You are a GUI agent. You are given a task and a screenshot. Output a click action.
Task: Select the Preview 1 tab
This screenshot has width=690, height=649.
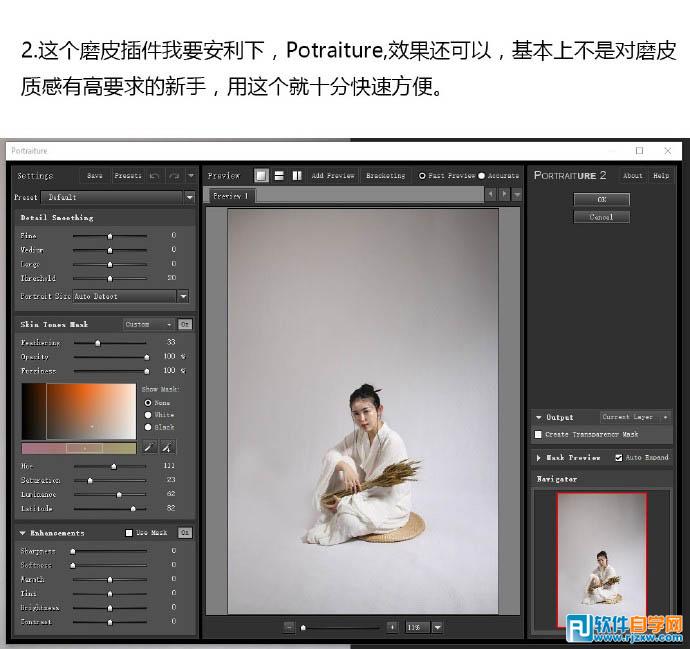(229, 196)
